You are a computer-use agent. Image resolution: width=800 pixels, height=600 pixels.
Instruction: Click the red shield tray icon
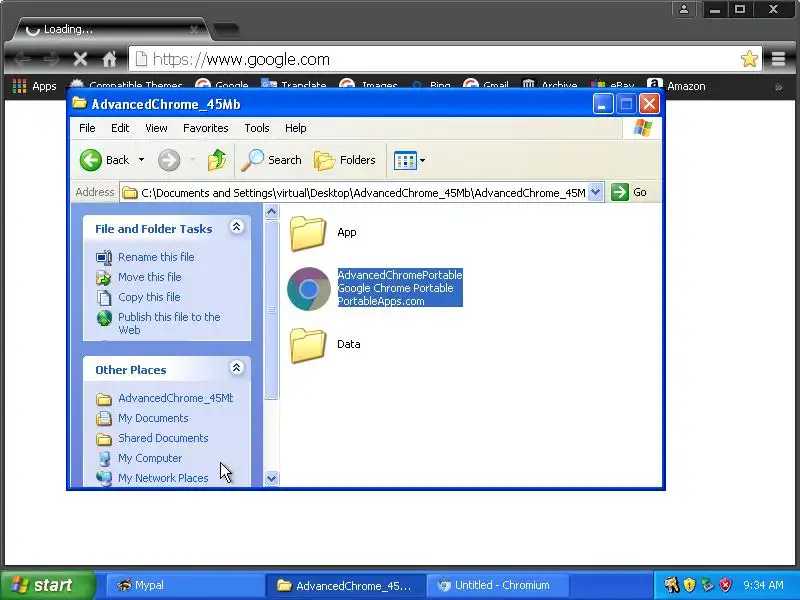pos(725,585)
